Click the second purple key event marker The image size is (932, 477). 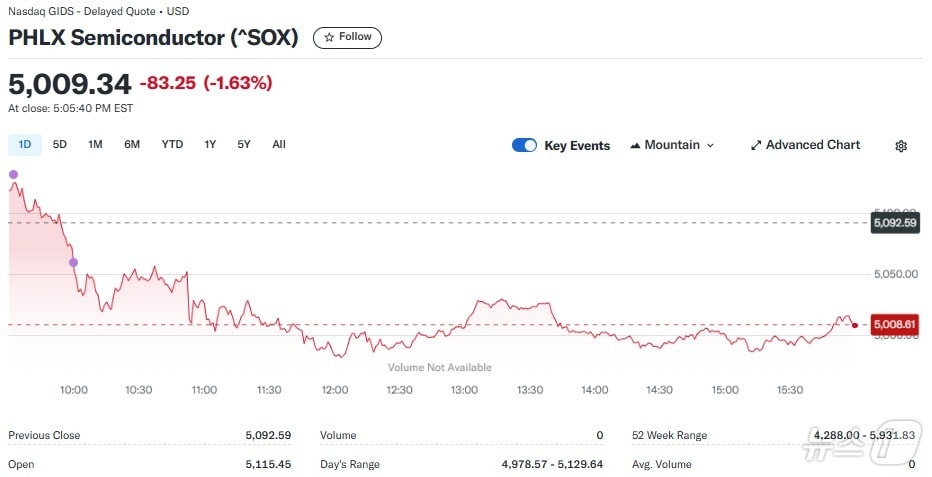pos(73,262)
